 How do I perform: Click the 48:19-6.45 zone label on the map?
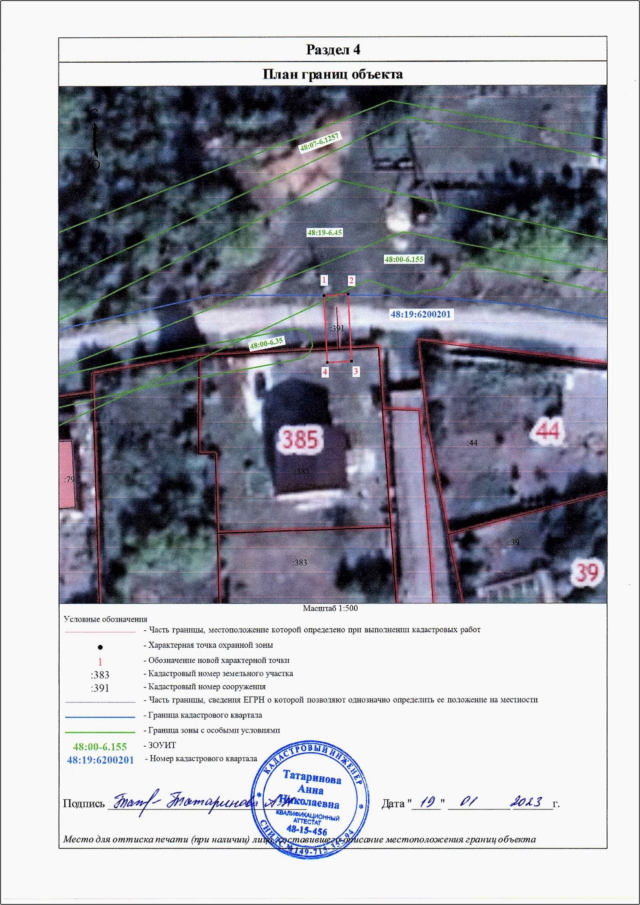323,231
